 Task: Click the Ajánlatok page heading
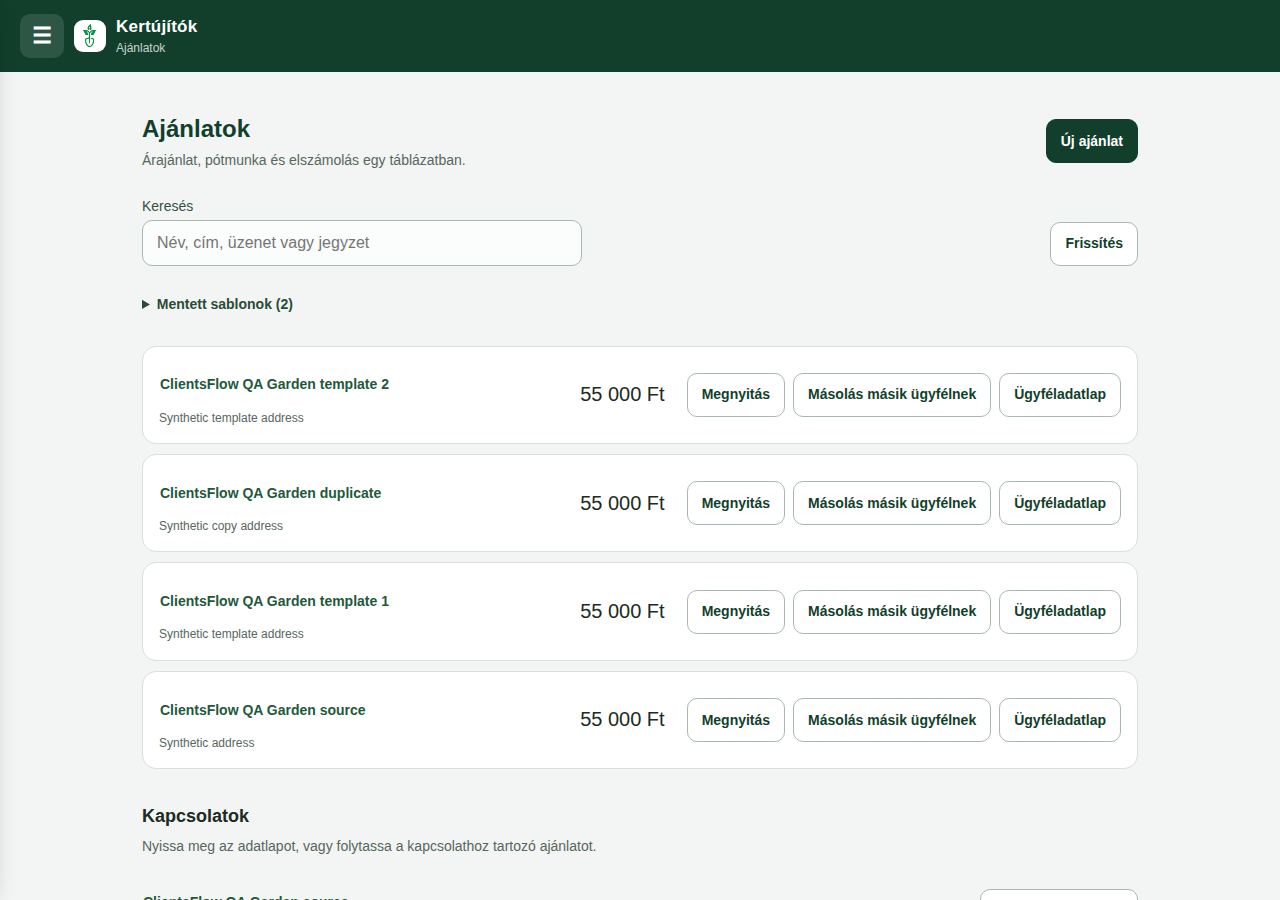pos(196,129)
